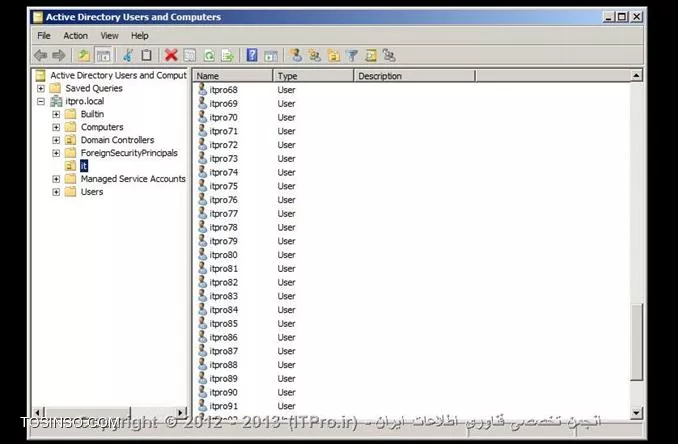
Task: Click the Export List toolbar icon
Action: 227,55
